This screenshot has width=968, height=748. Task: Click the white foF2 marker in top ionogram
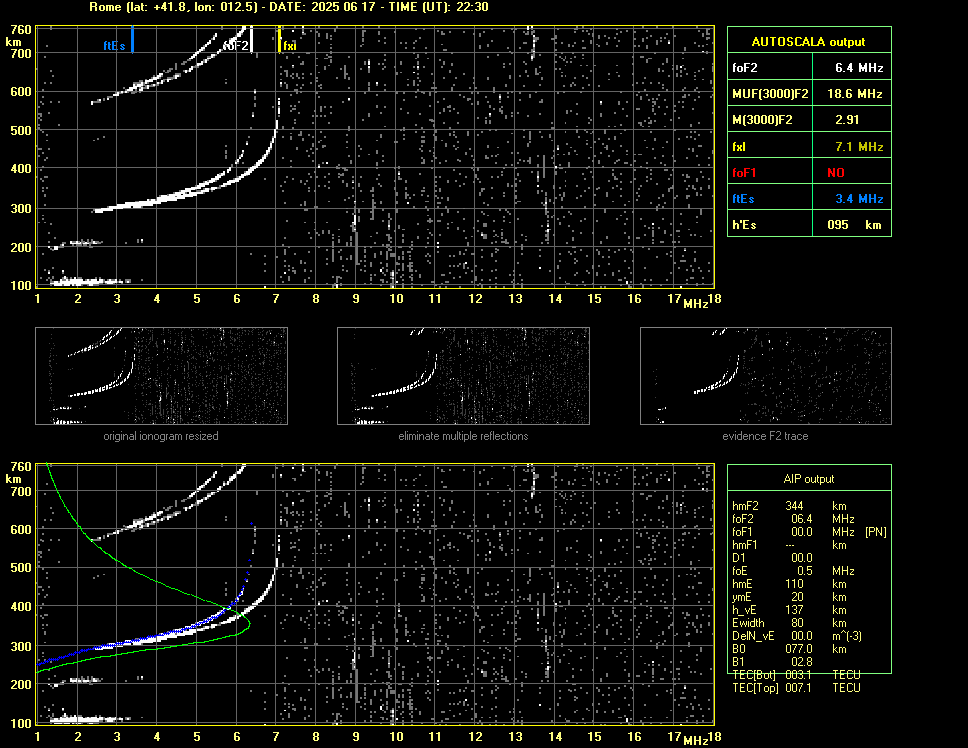pyautogui.click(x=252, y=39)
